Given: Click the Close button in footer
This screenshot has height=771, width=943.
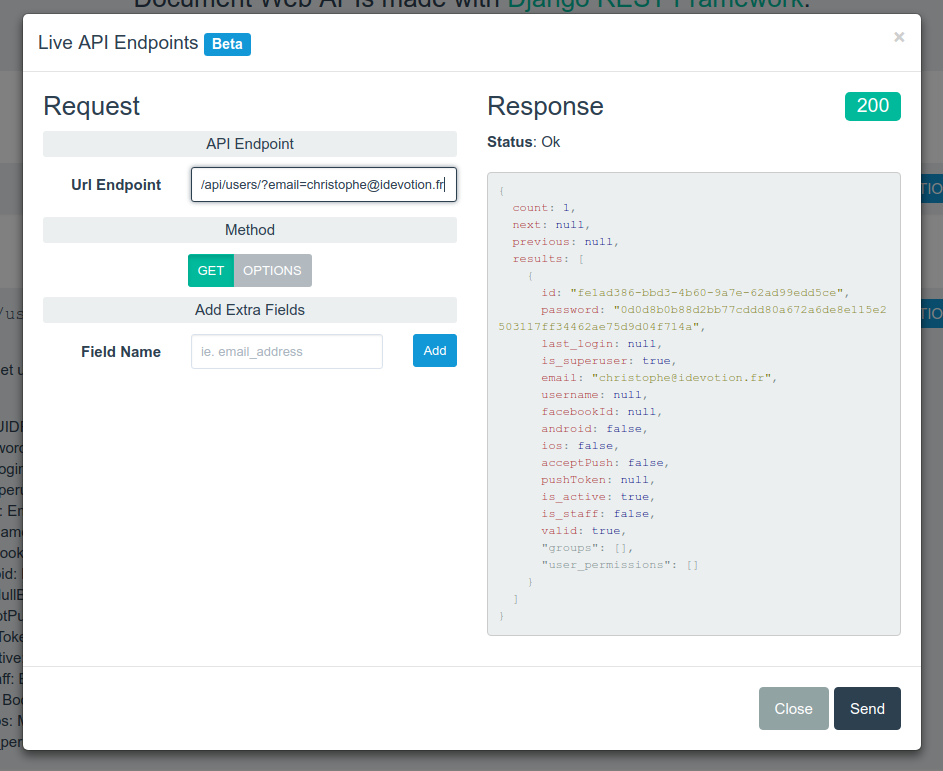Looking at the screenshot, I should click(x=793, y=708).
